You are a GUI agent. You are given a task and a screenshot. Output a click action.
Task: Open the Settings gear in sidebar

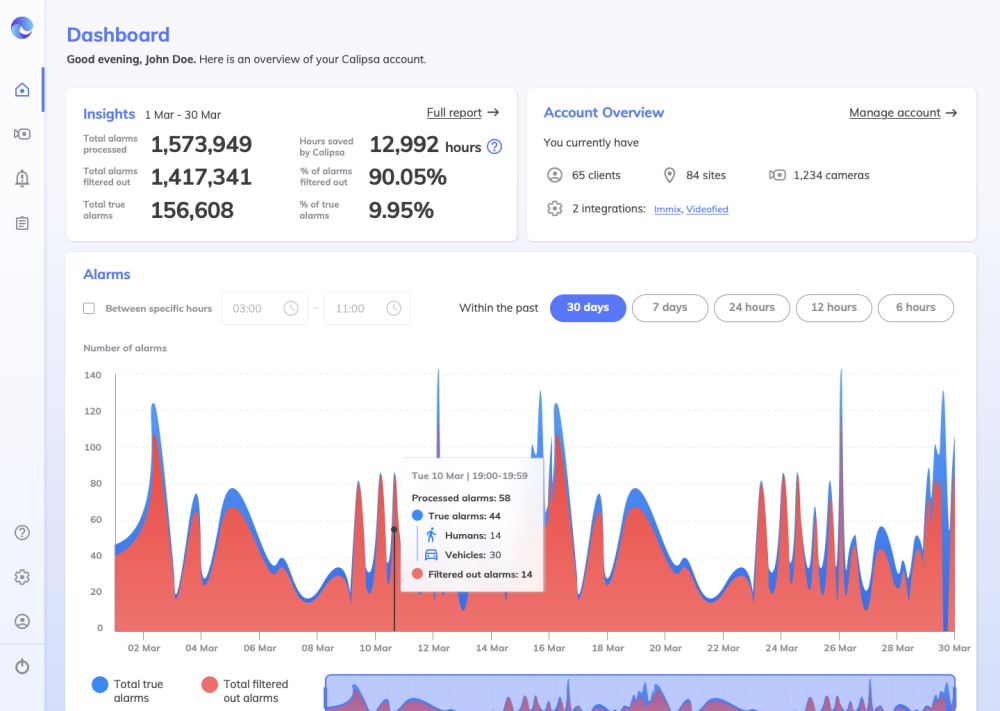pos(22,577)
